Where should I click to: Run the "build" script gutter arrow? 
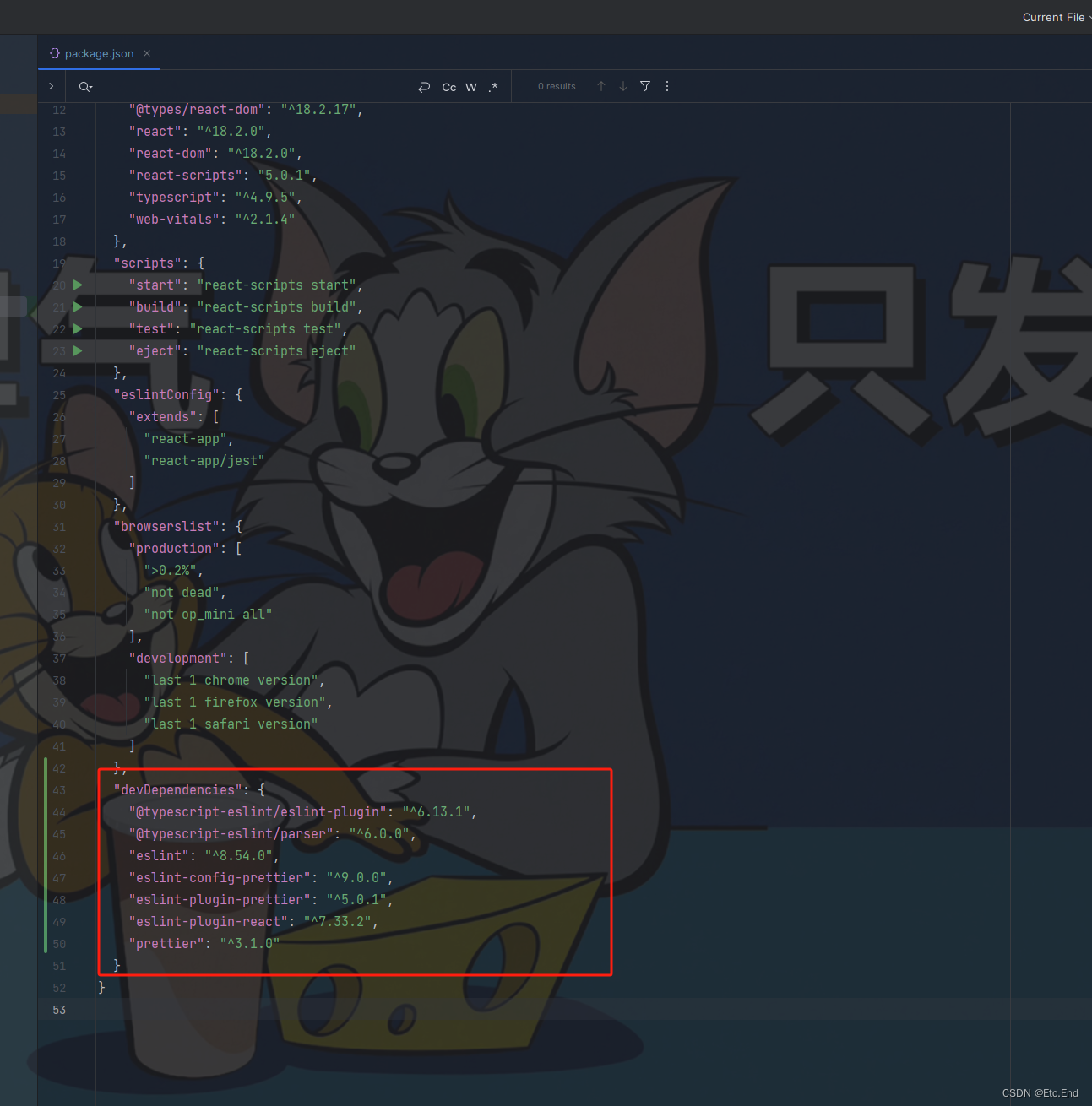pos(78,307)
